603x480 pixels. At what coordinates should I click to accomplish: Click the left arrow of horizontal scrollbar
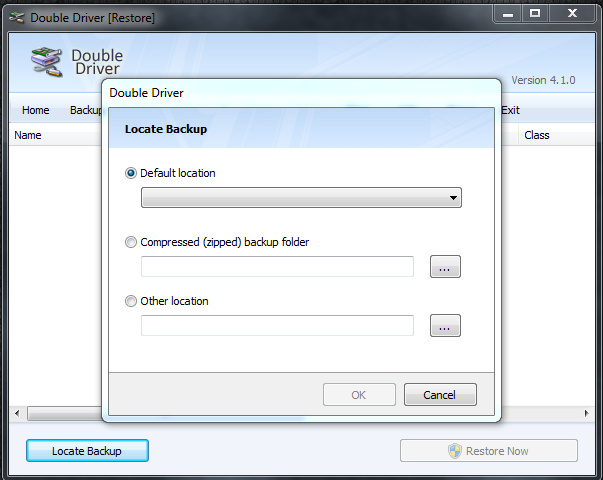tap(17, 413)
